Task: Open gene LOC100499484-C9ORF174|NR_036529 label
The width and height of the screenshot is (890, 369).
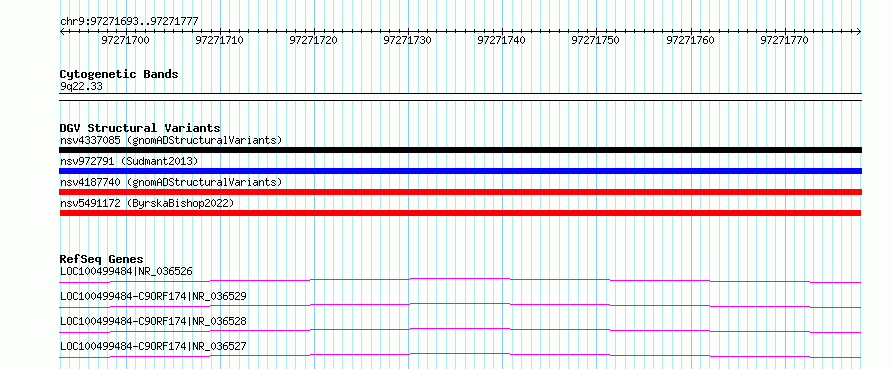Action: [x=153, y=296]
